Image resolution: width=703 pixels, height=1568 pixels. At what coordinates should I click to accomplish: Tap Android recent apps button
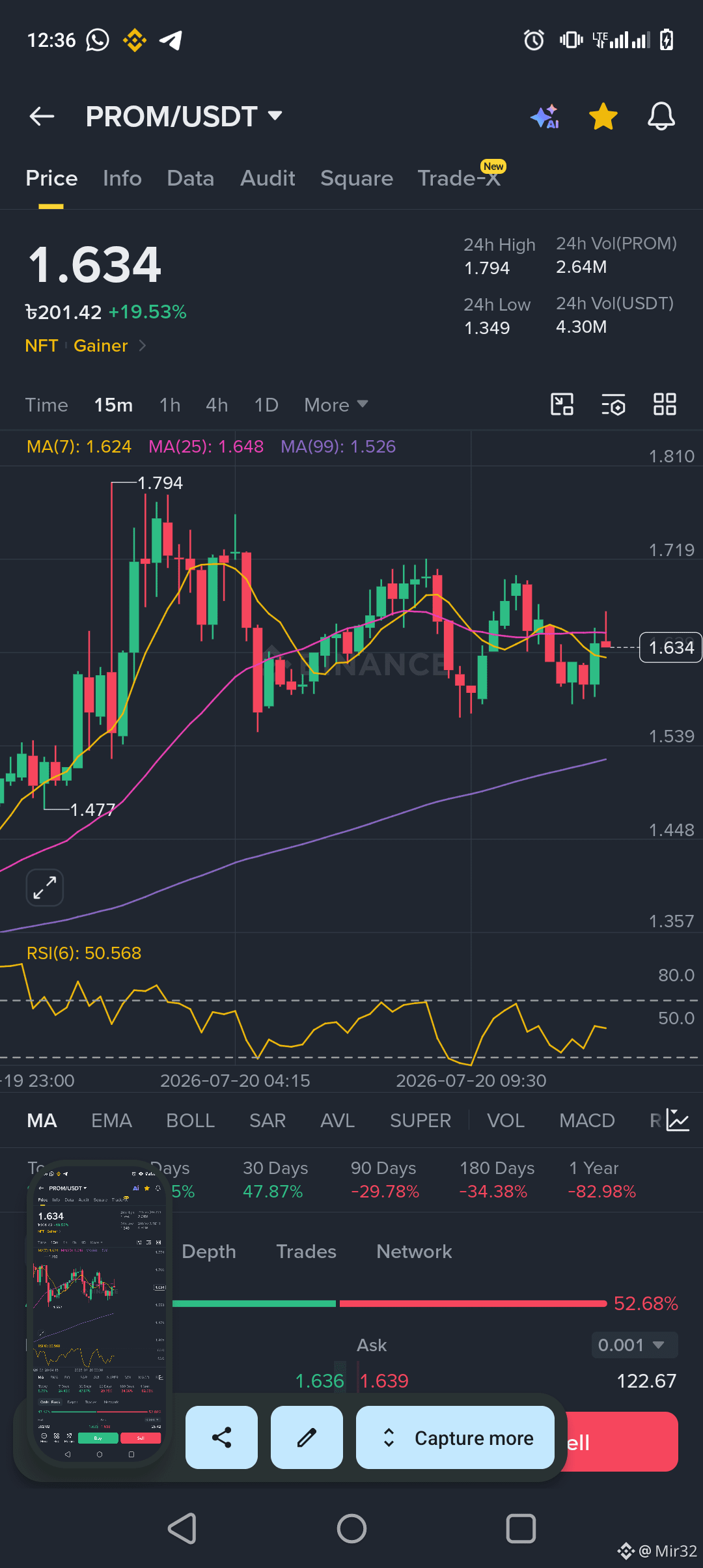click(x=521, y=1528)
